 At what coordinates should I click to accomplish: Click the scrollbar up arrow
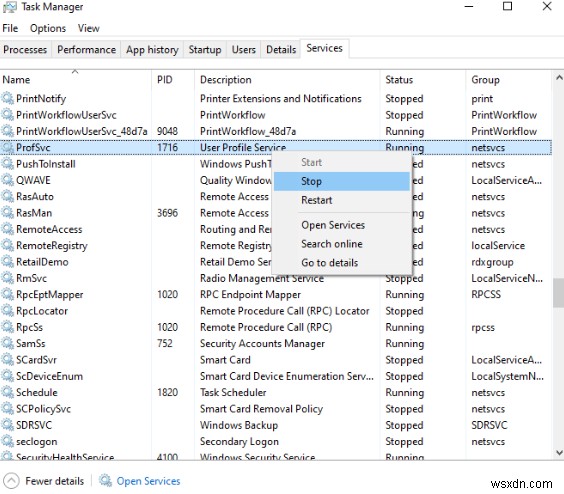click(559, 77)
